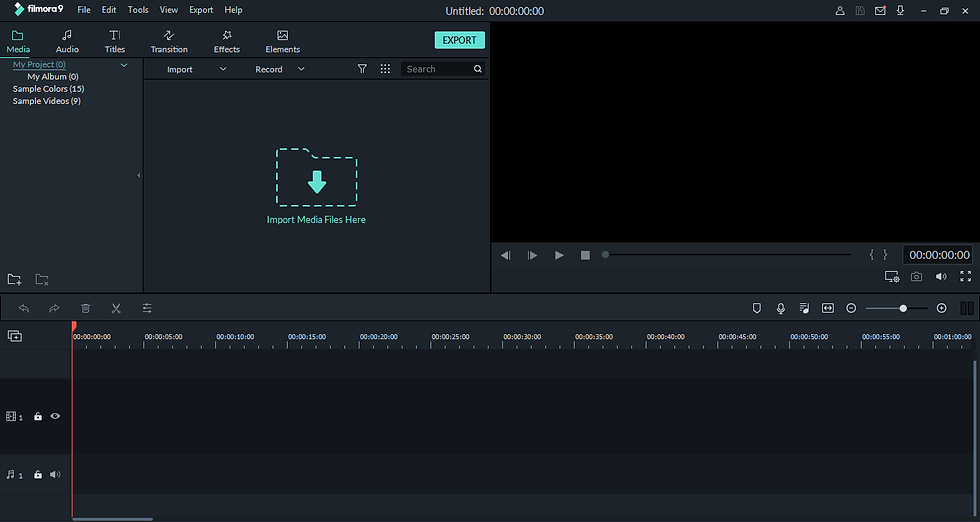Open the Record dropdown
980x522 pixels.
[x=279, y=69]
